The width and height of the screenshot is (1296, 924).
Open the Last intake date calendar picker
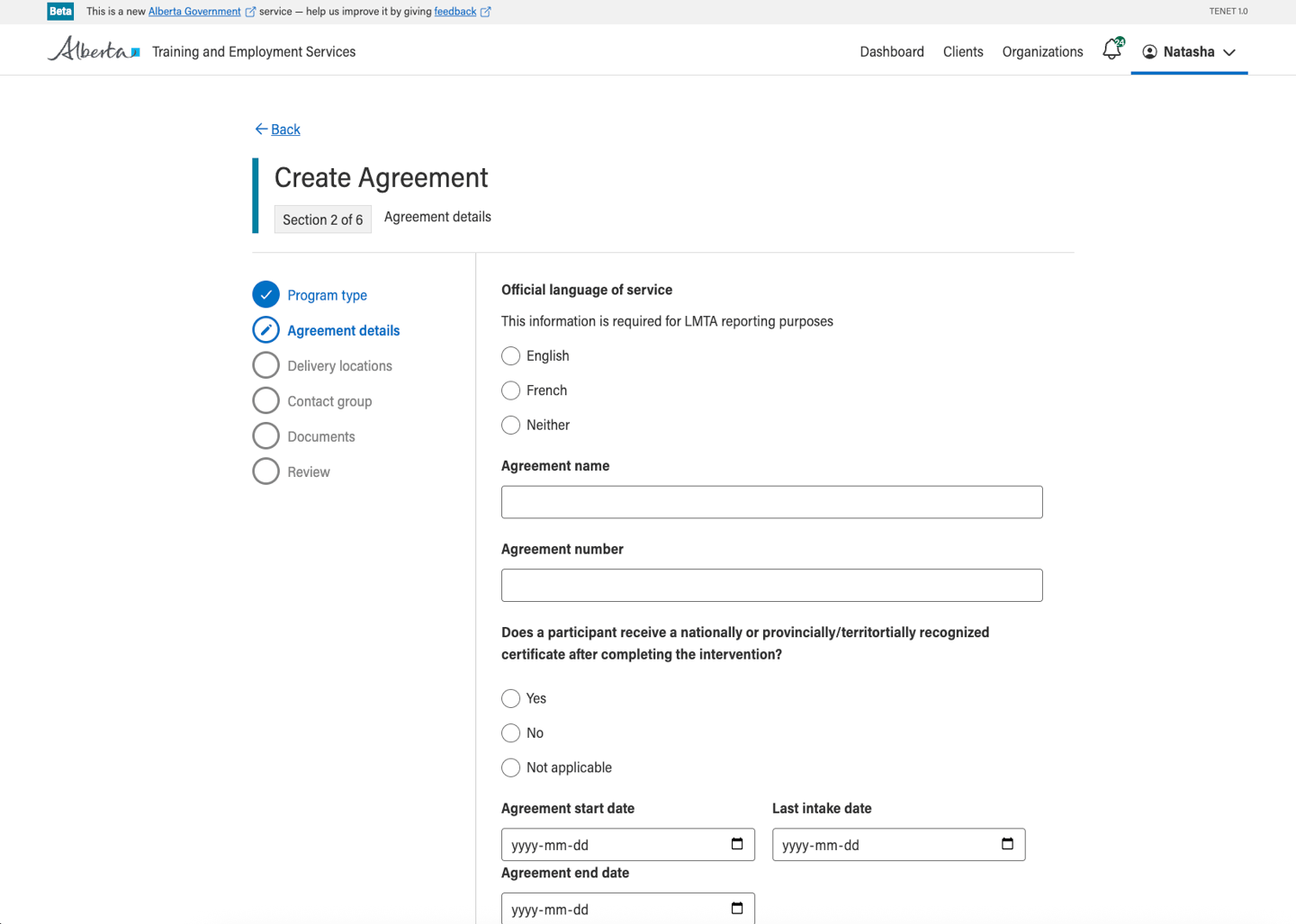[x=1007, y=844]
